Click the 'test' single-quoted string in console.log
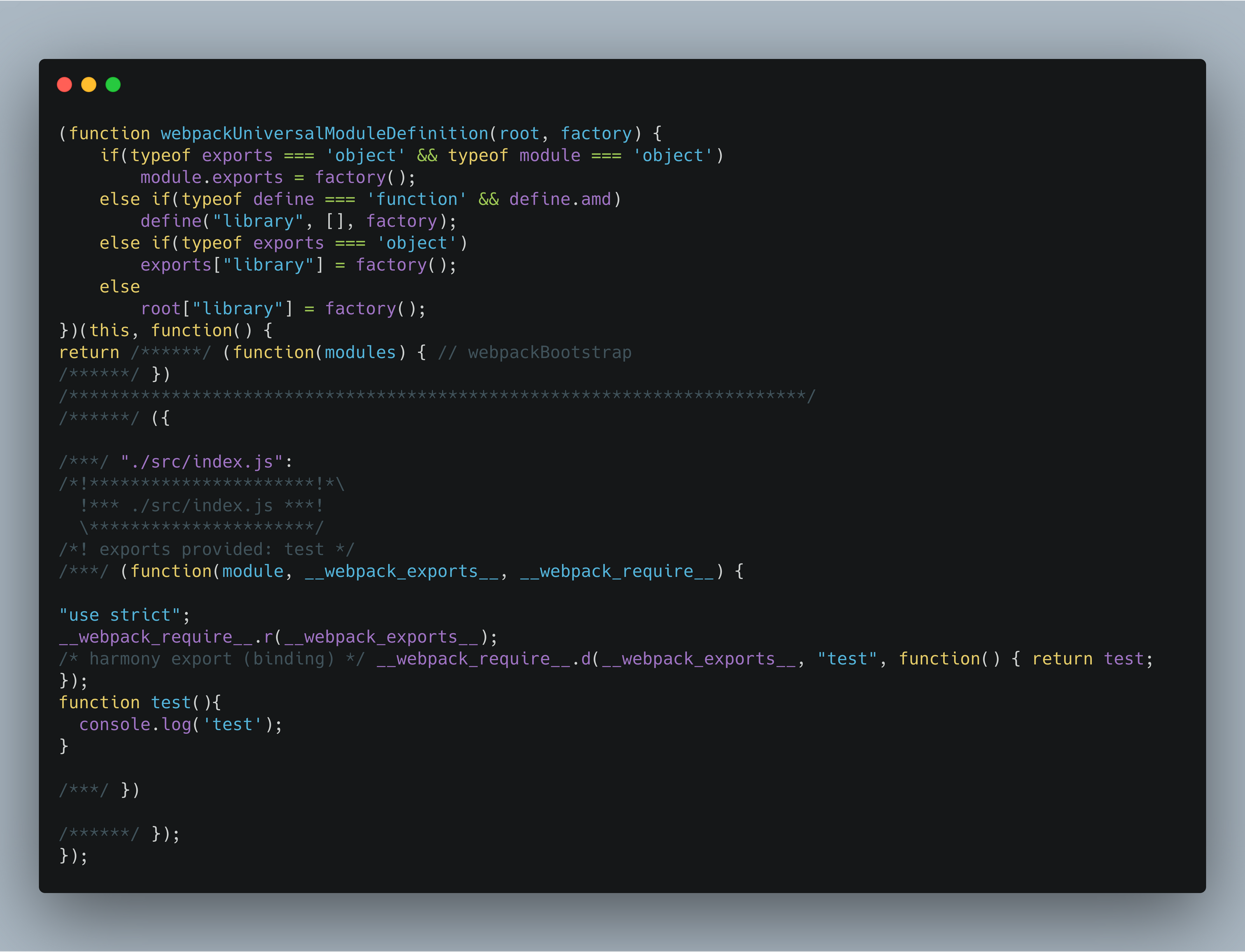 tap(232, 725)
